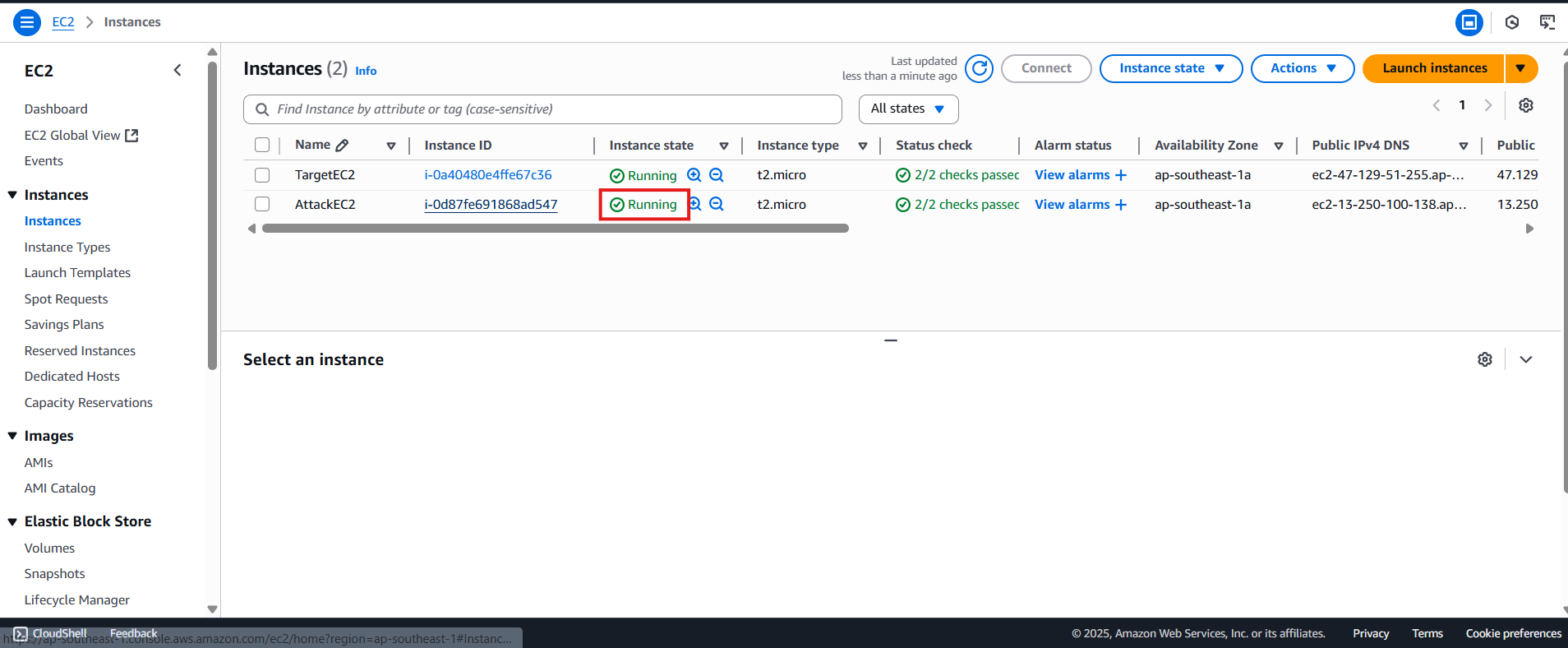Add alarm plus for AttackEC2

[x=1121, y=205]
